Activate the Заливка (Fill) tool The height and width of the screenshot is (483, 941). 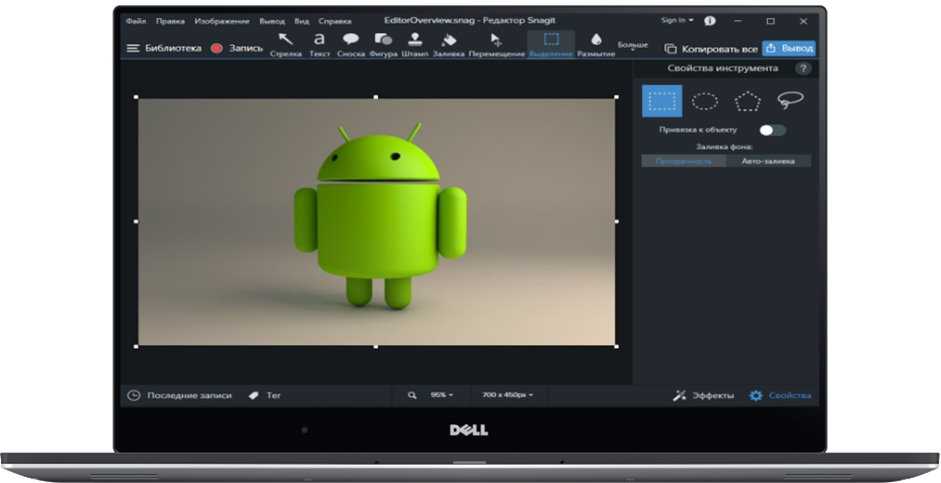pyautogui.click(x=449, y=44)
